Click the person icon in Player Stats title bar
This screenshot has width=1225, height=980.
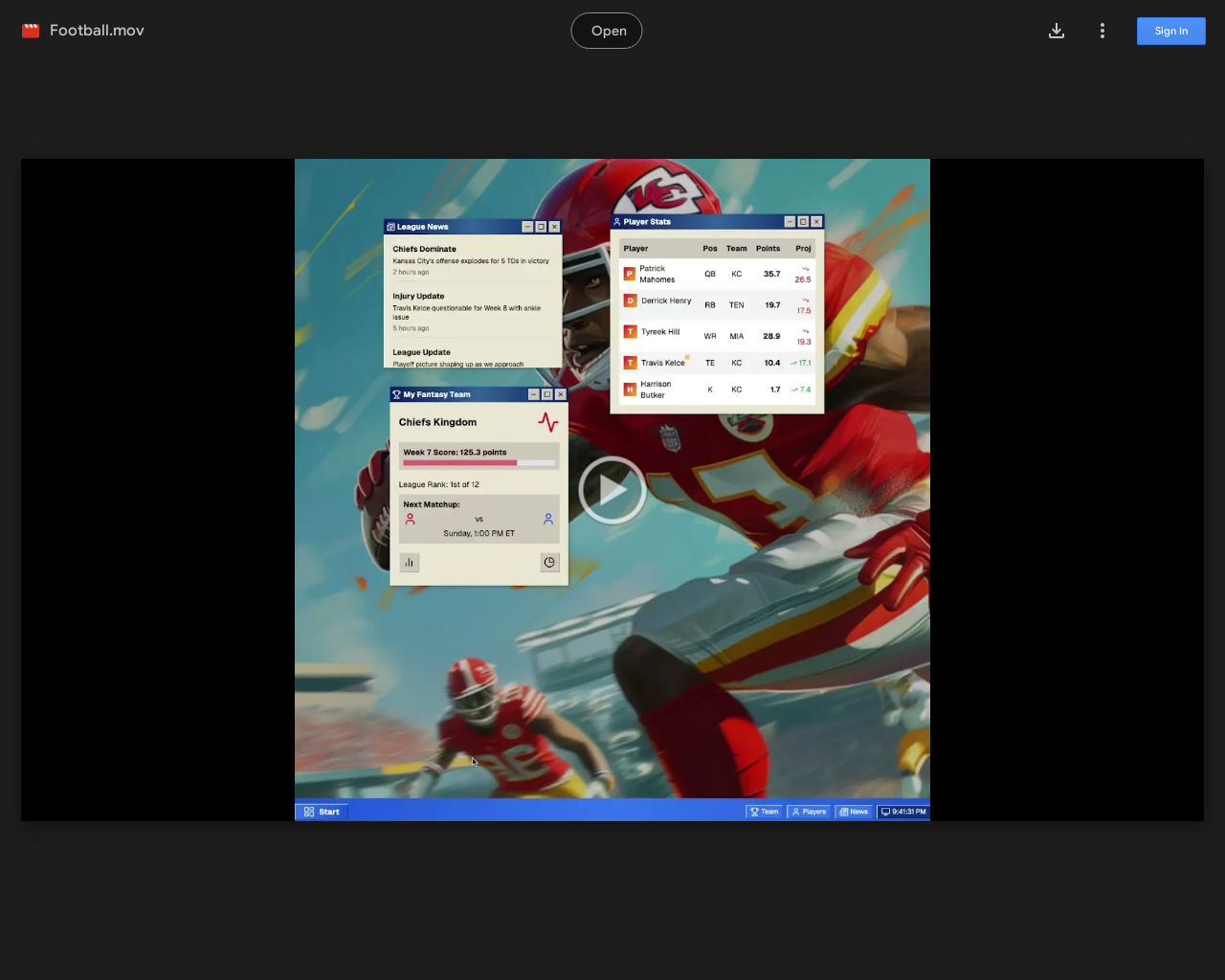click(x=617, y=221)
